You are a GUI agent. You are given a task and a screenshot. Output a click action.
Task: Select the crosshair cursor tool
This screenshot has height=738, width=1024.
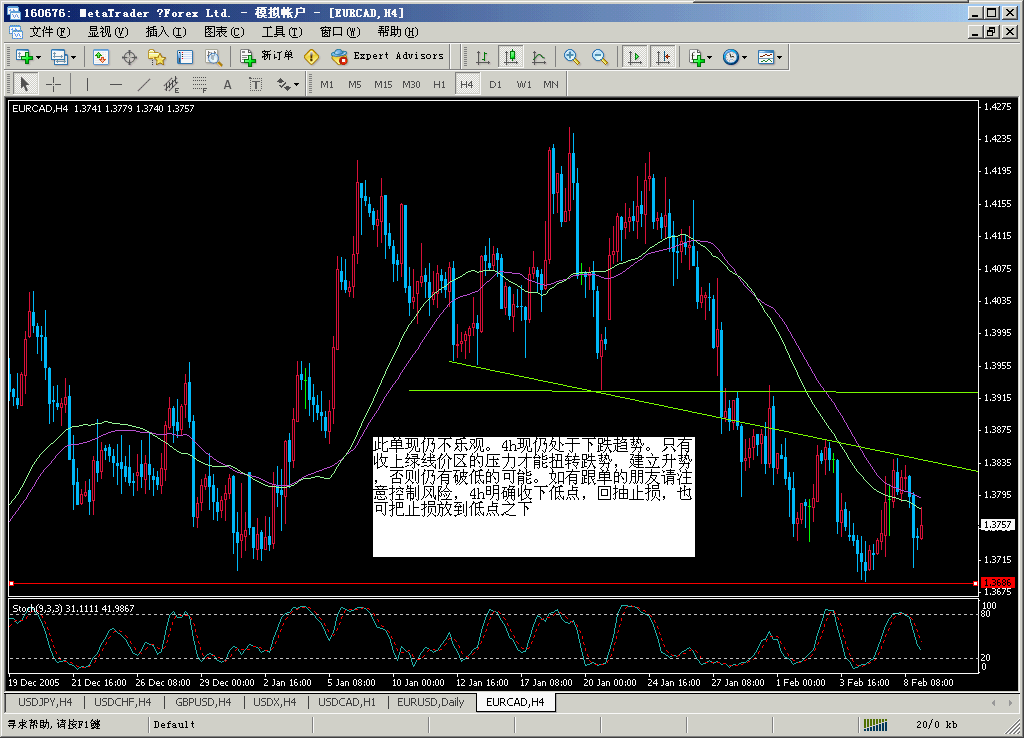coord(54,84)
